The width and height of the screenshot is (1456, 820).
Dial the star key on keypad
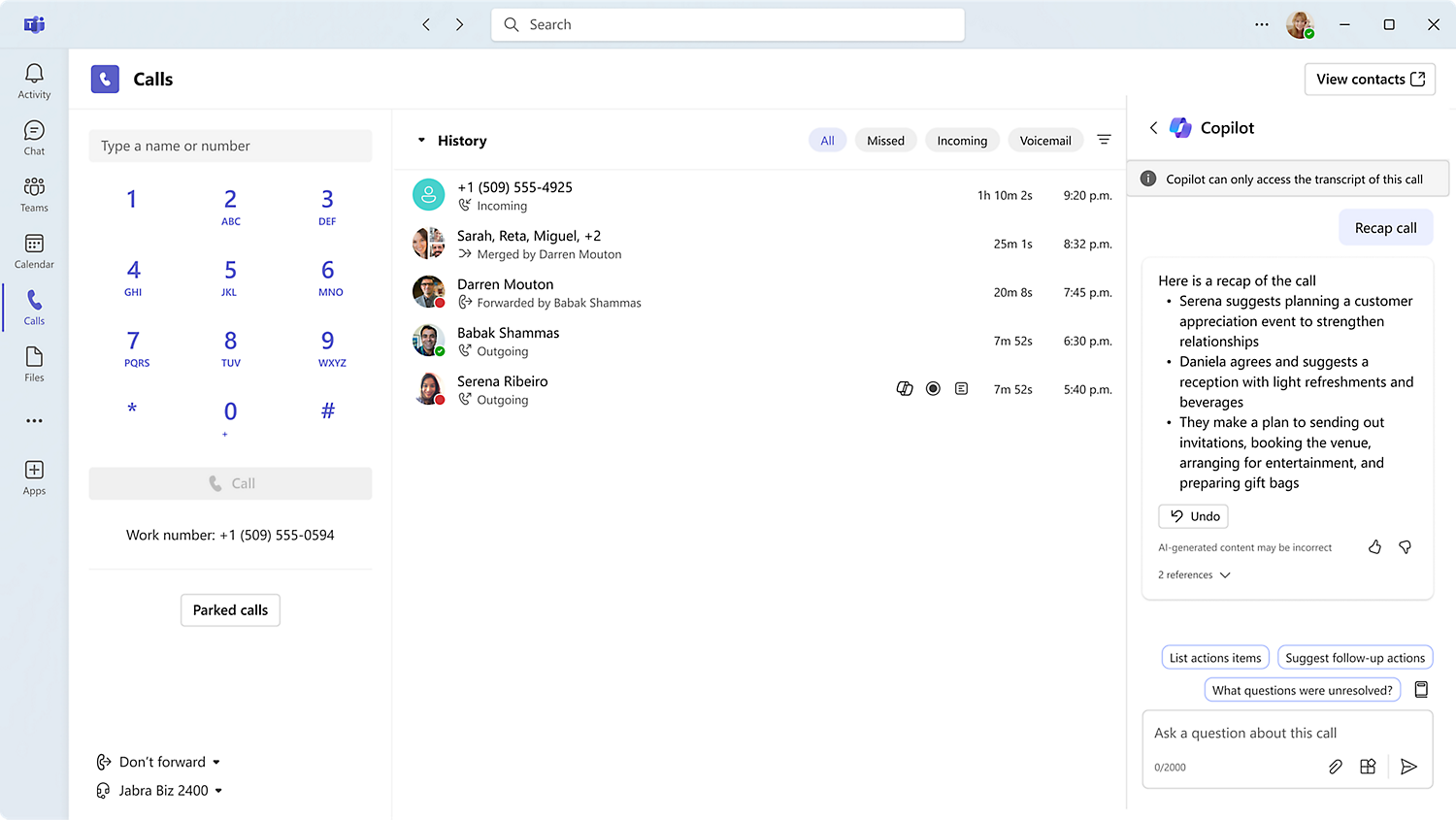[132, 410]
